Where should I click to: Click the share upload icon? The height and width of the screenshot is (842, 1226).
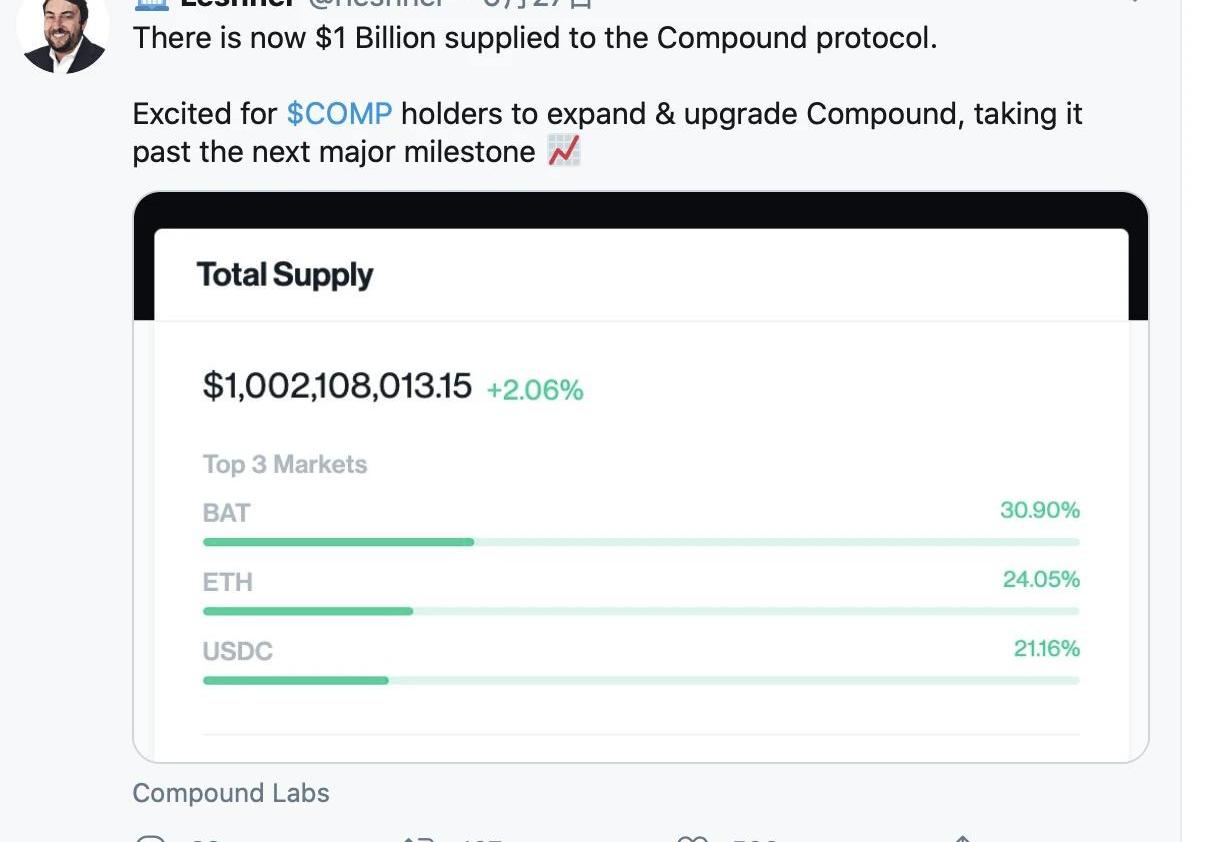pos(962,838)
